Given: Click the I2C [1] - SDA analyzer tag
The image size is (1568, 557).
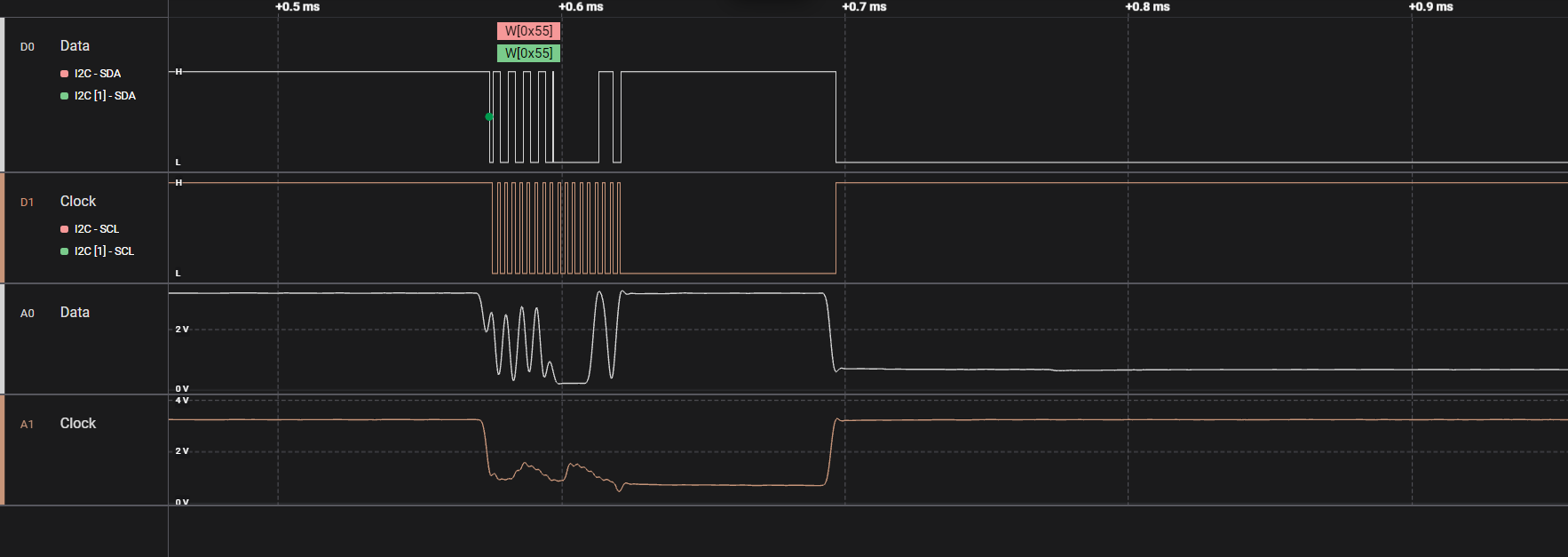Looking at the screenshot, I should click(x=105, y=96).
